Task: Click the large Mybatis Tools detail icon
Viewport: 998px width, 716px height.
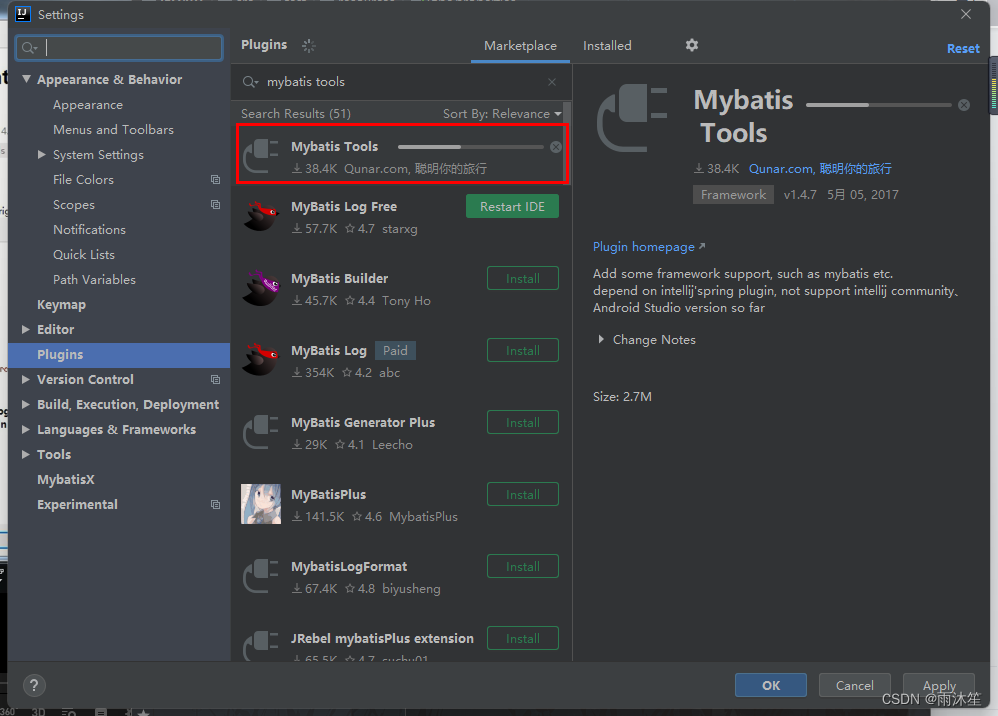Action: [632, 118]
